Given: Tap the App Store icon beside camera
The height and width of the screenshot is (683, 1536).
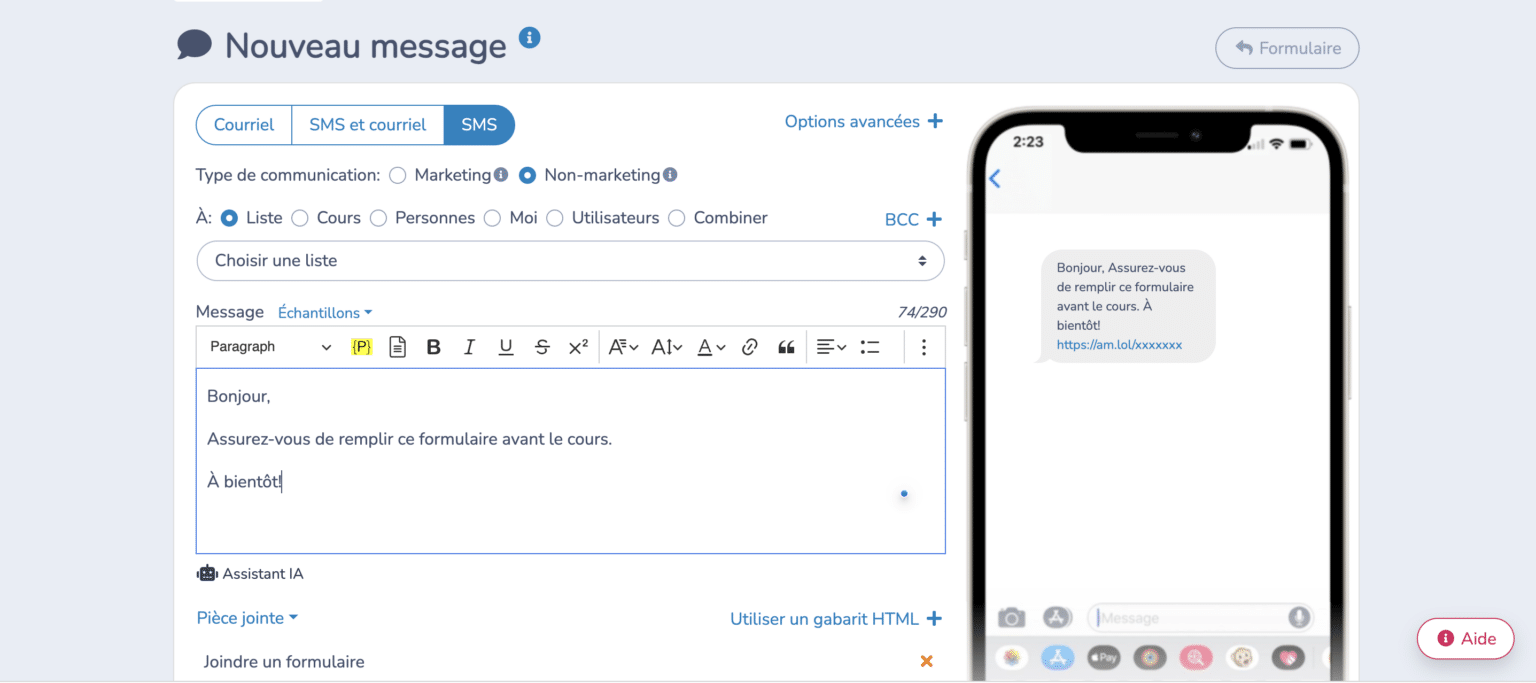Looking at the screenshot, I should point(1058,618).
